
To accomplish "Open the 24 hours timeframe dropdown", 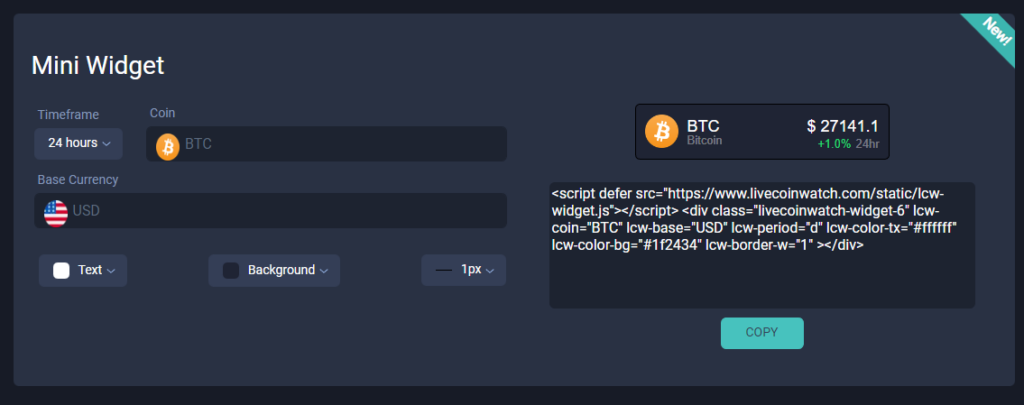I will pos(78,143).
